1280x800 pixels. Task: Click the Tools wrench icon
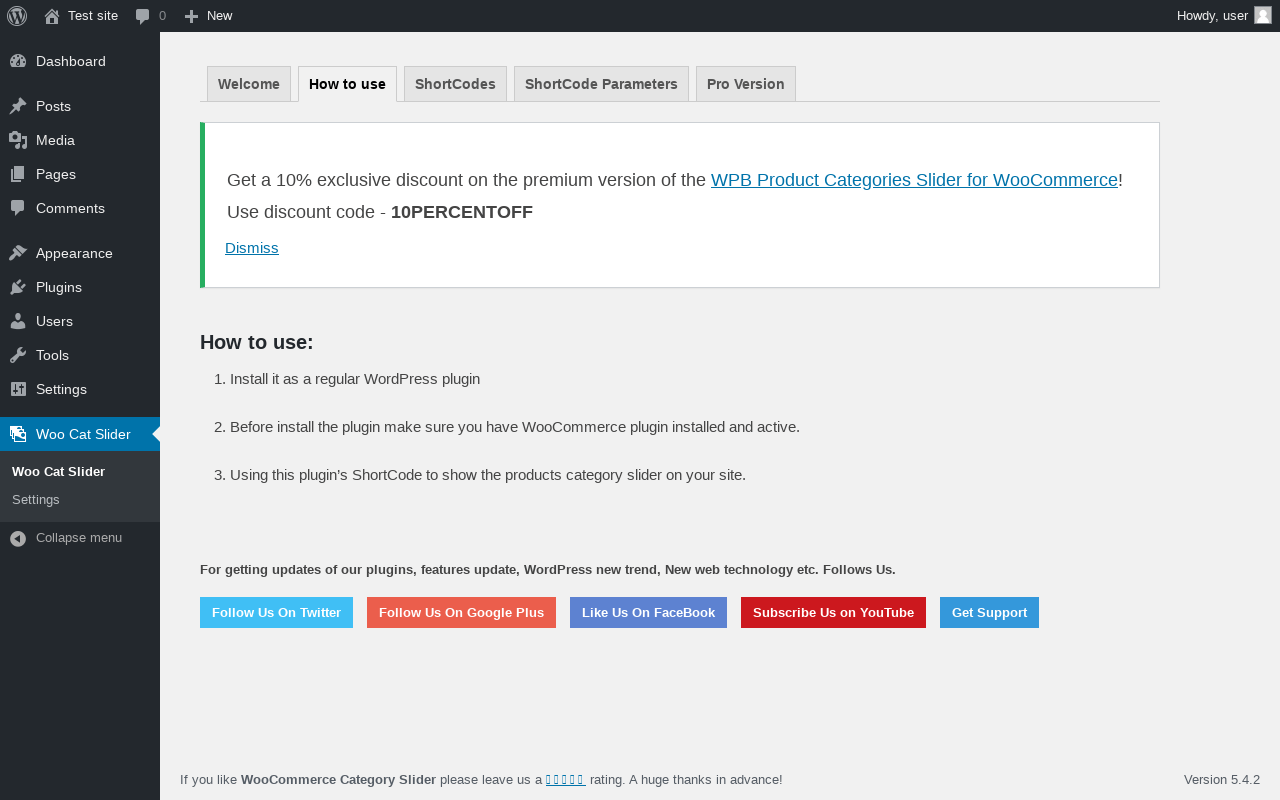pos(18,355)
